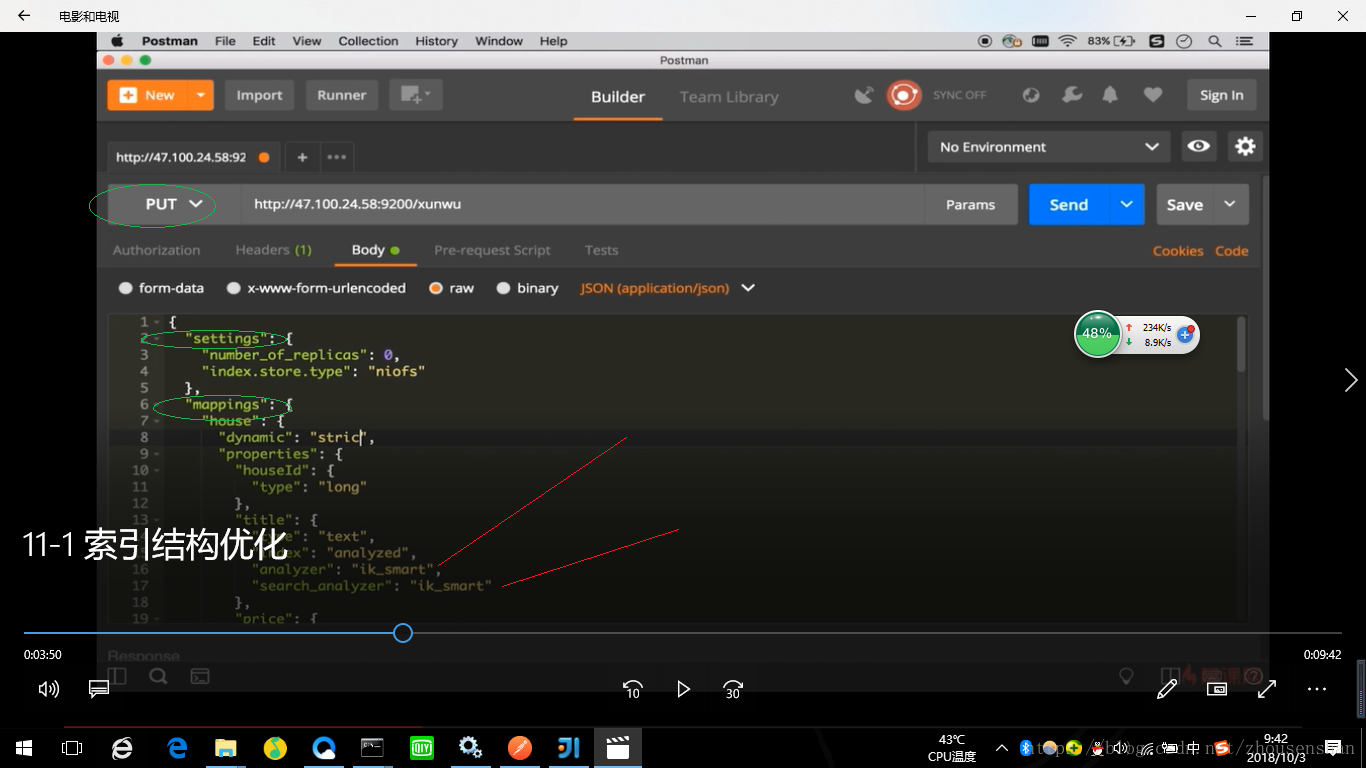Open the Send button dropdown arrow

(x=1126, y=204)
